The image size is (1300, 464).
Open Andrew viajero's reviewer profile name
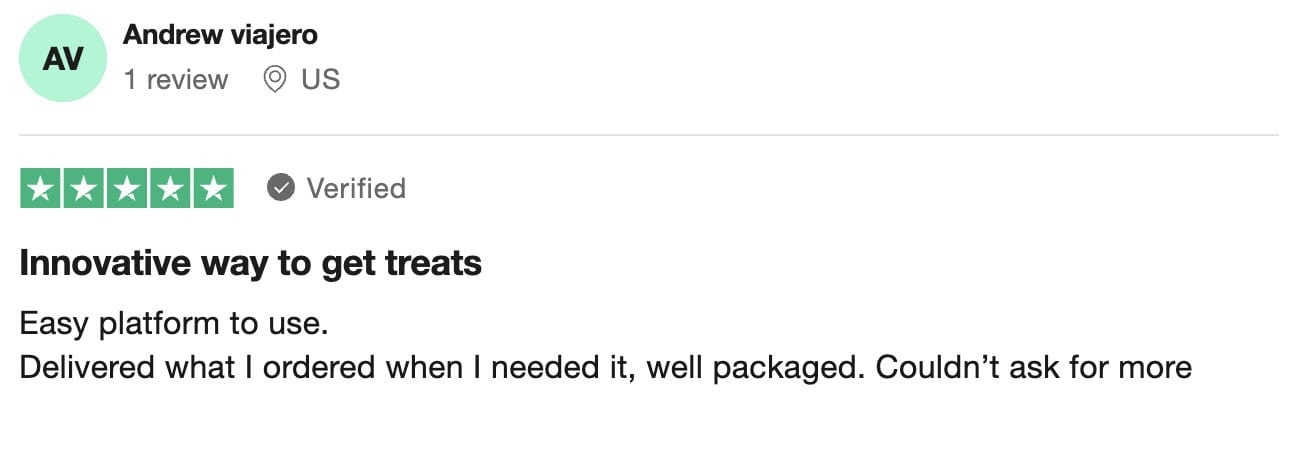point(220,35)
